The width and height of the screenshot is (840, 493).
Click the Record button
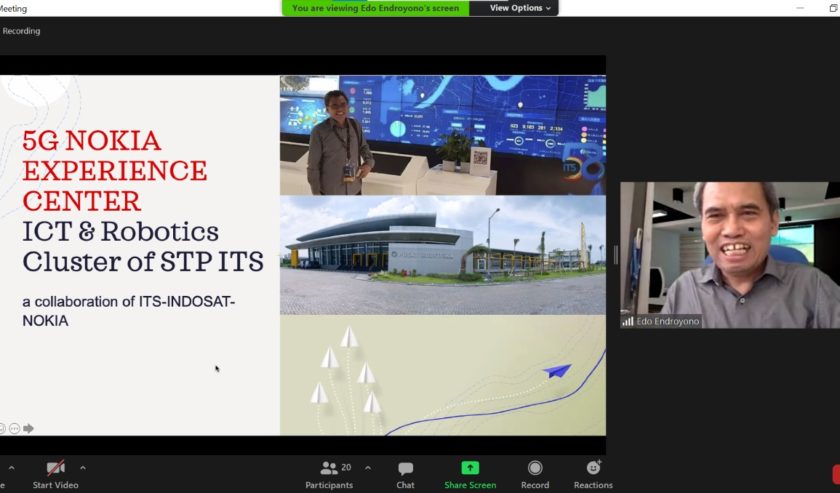[535, 474]
